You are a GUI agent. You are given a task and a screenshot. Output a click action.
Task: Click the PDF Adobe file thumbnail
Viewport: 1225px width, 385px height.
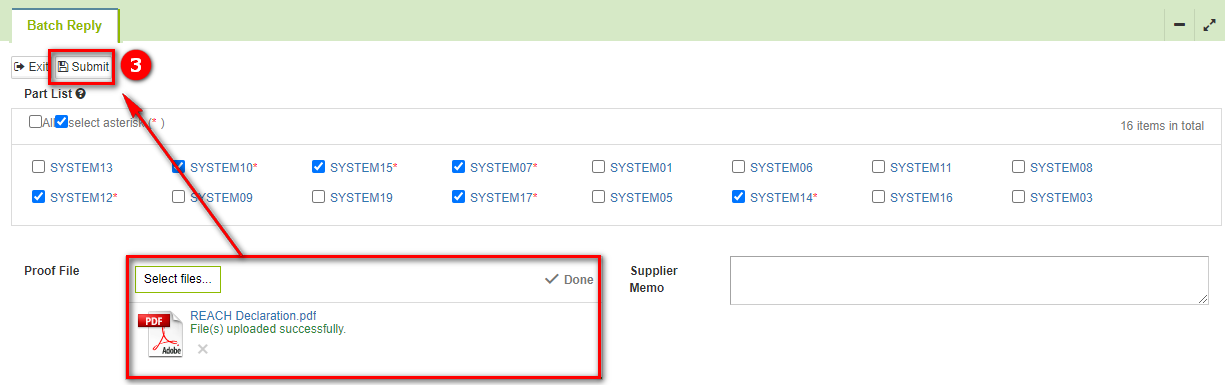[161, 334]
